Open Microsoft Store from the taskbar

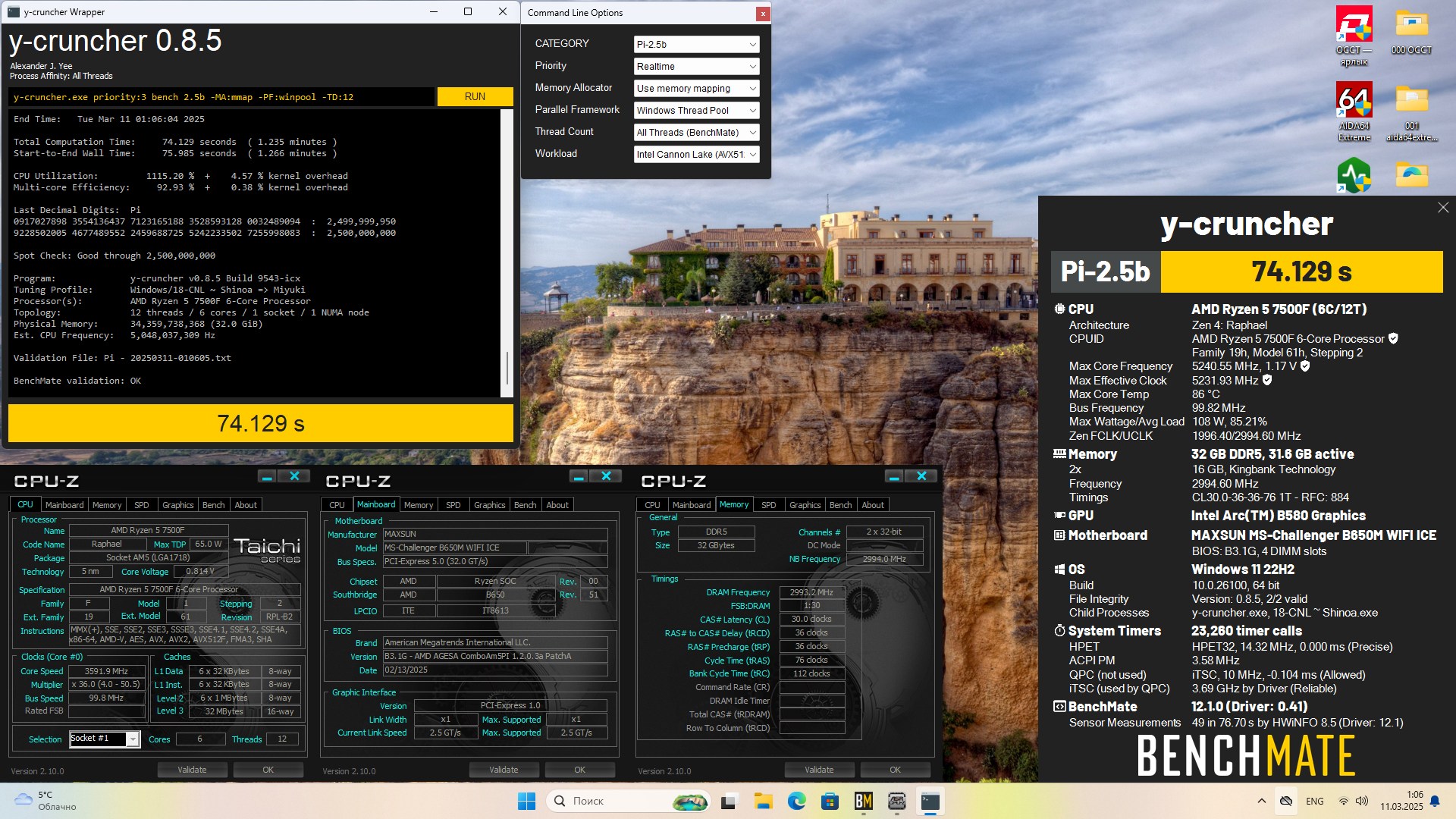[830, 801]
